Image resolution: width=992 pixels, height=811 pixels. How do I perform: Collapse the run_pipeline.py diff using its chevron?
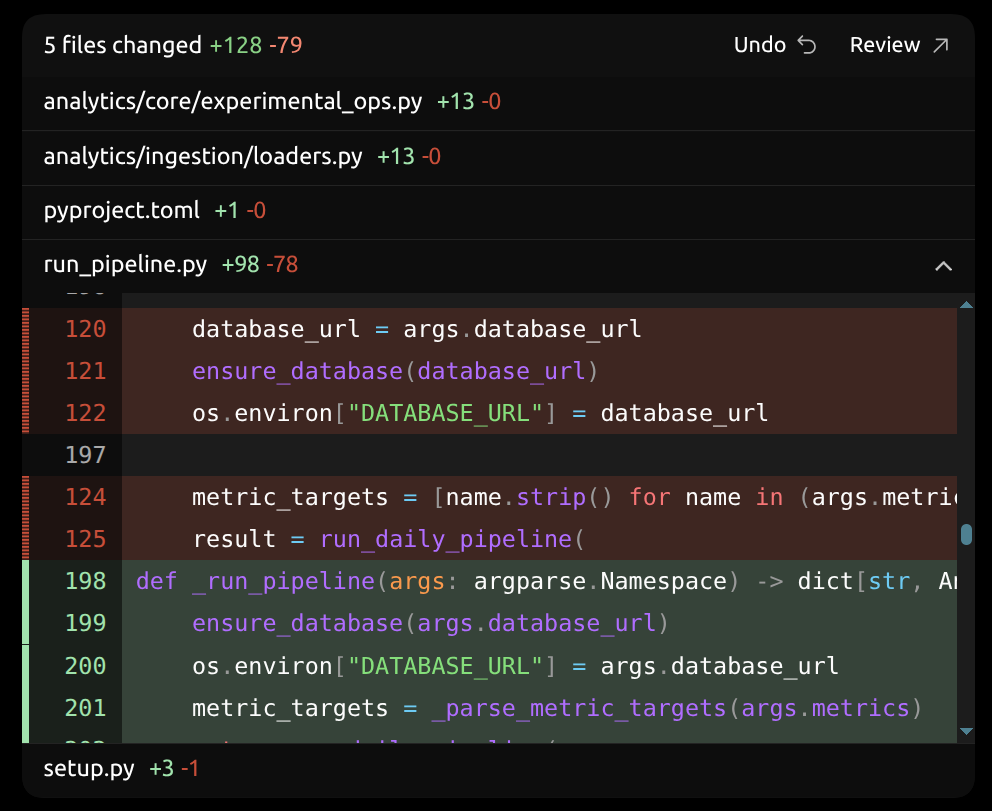[943, 266]
